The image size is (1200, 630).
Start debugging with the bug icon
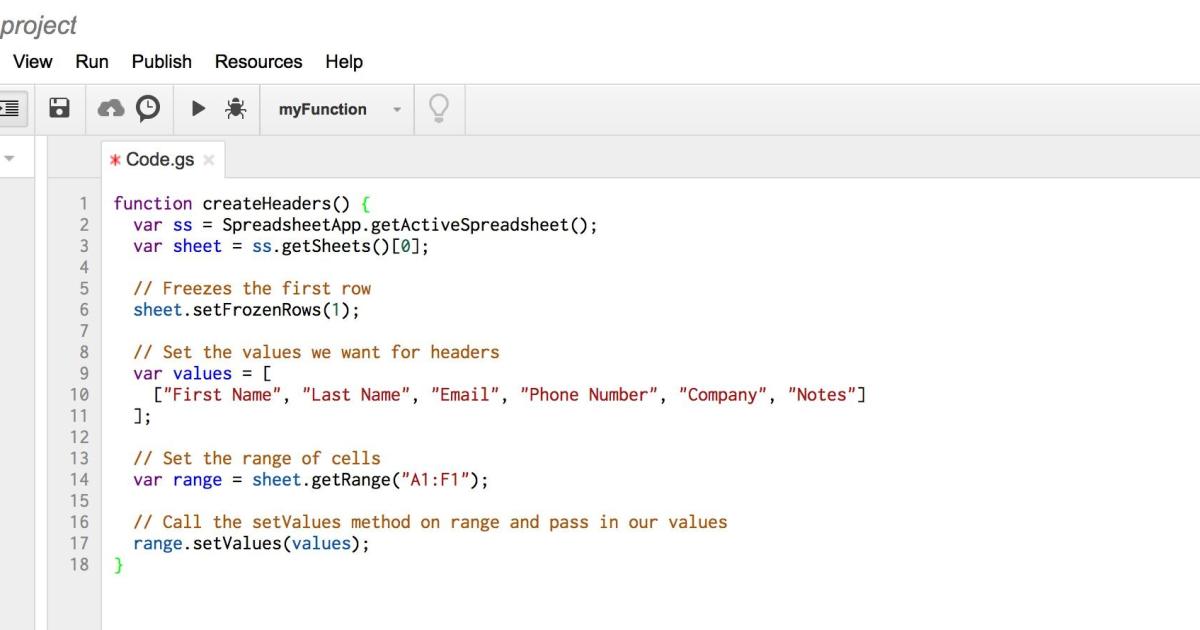click(x=236, y=108)
